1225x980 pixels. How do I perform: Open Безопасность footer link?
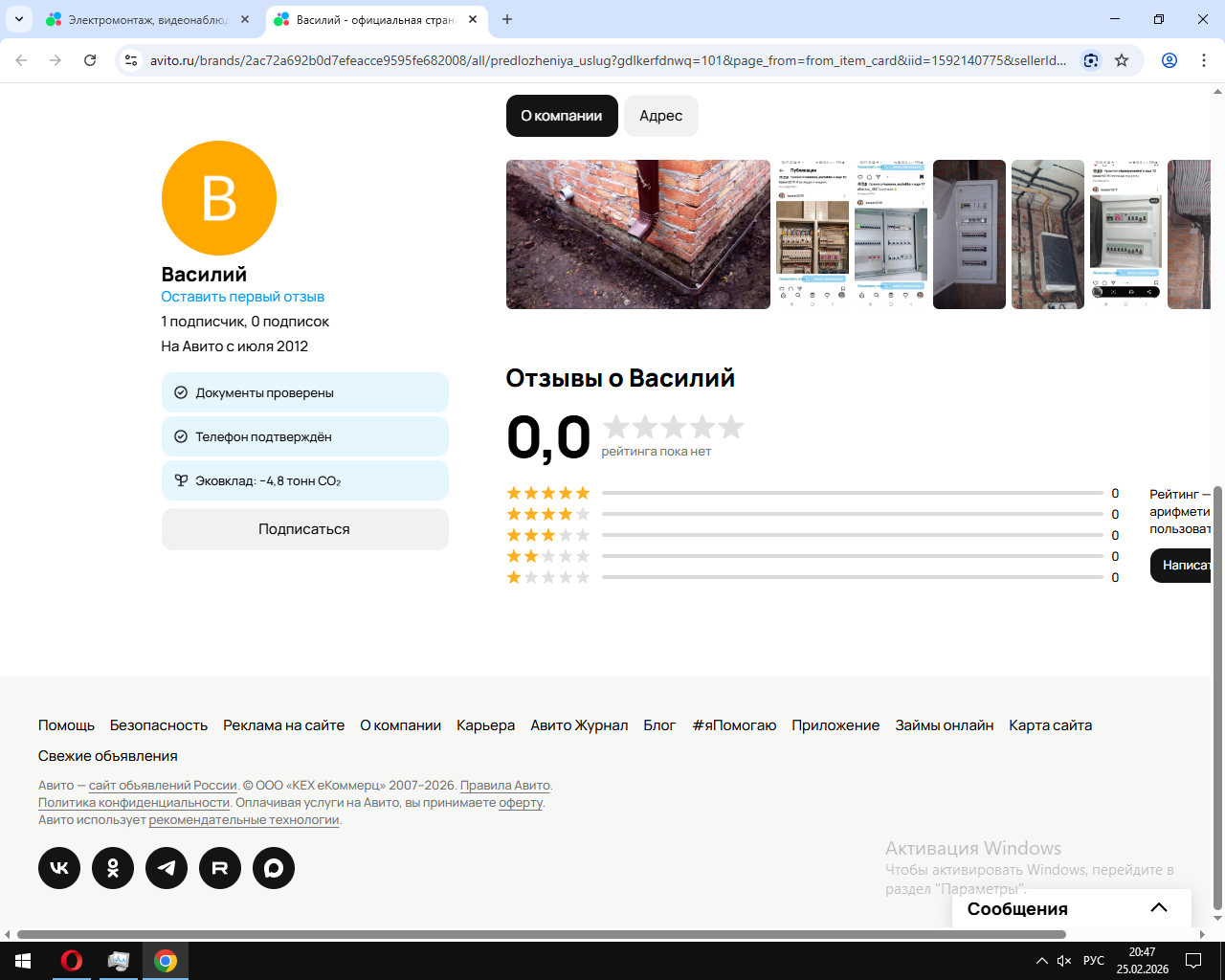(x=159, y=725)
